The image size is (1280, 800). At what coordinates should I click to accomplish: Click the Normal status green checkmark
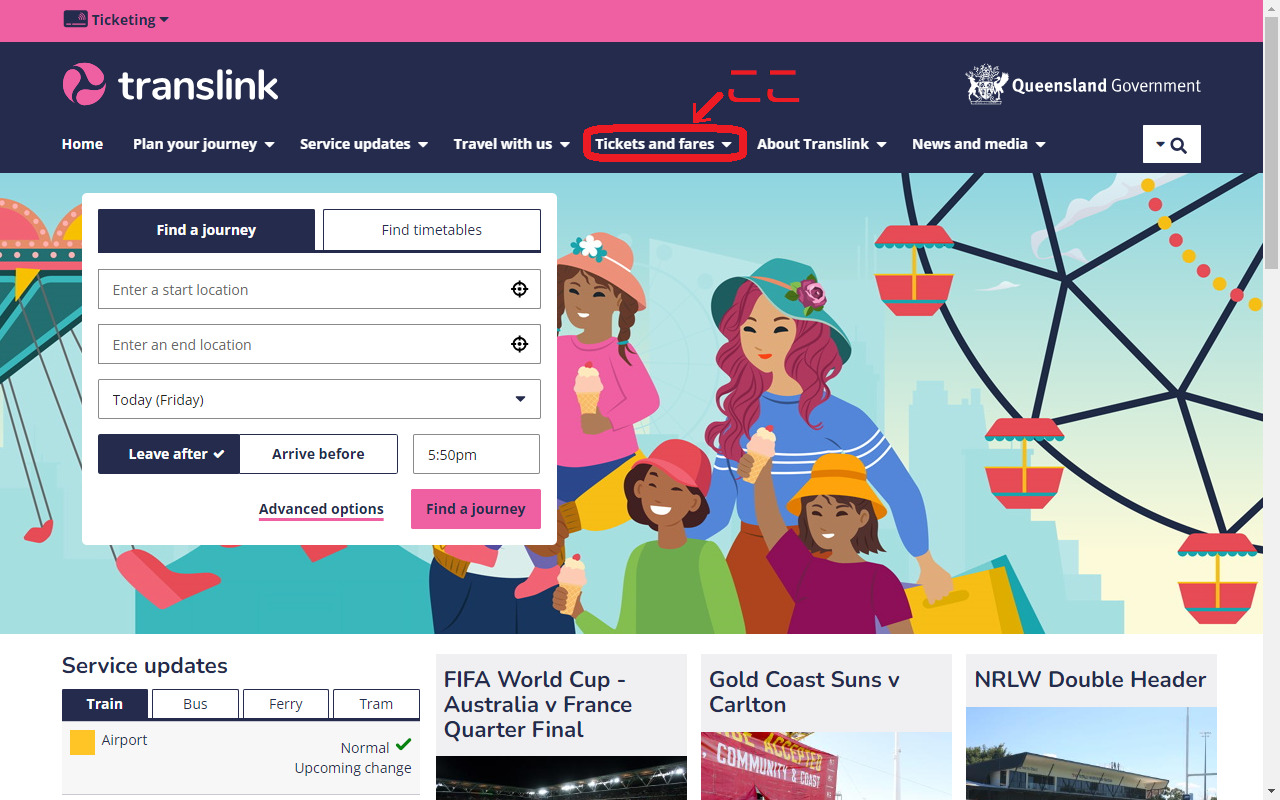click(x=403, y=745)
